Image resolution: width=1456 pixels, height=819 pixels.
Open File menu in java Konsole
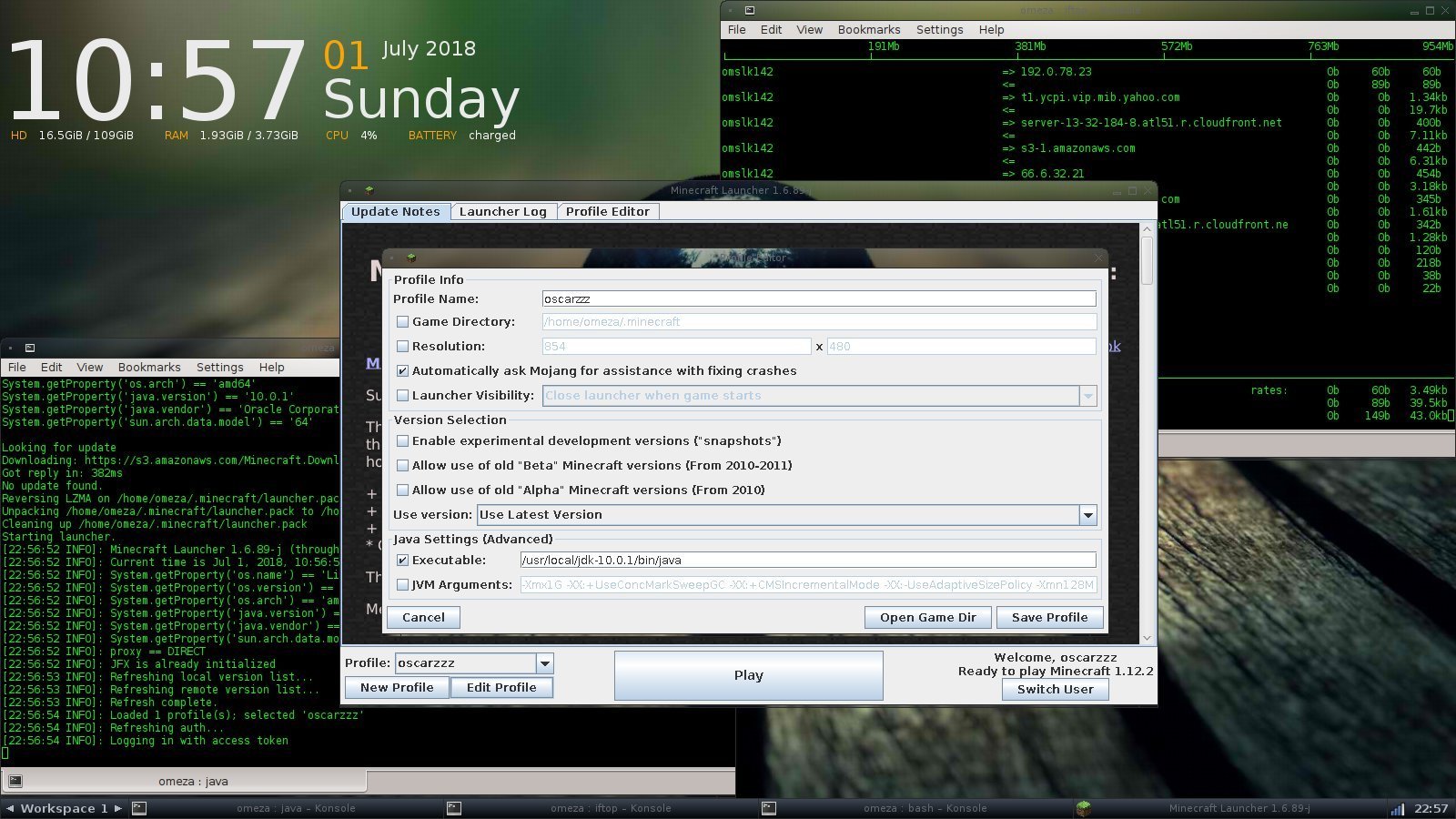(x=16, y=367)
